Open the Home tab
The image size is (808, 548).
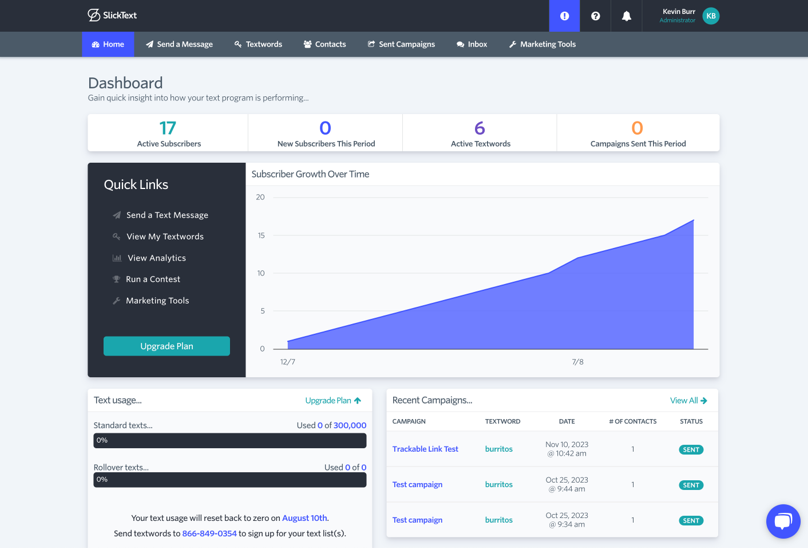[108, 44]
